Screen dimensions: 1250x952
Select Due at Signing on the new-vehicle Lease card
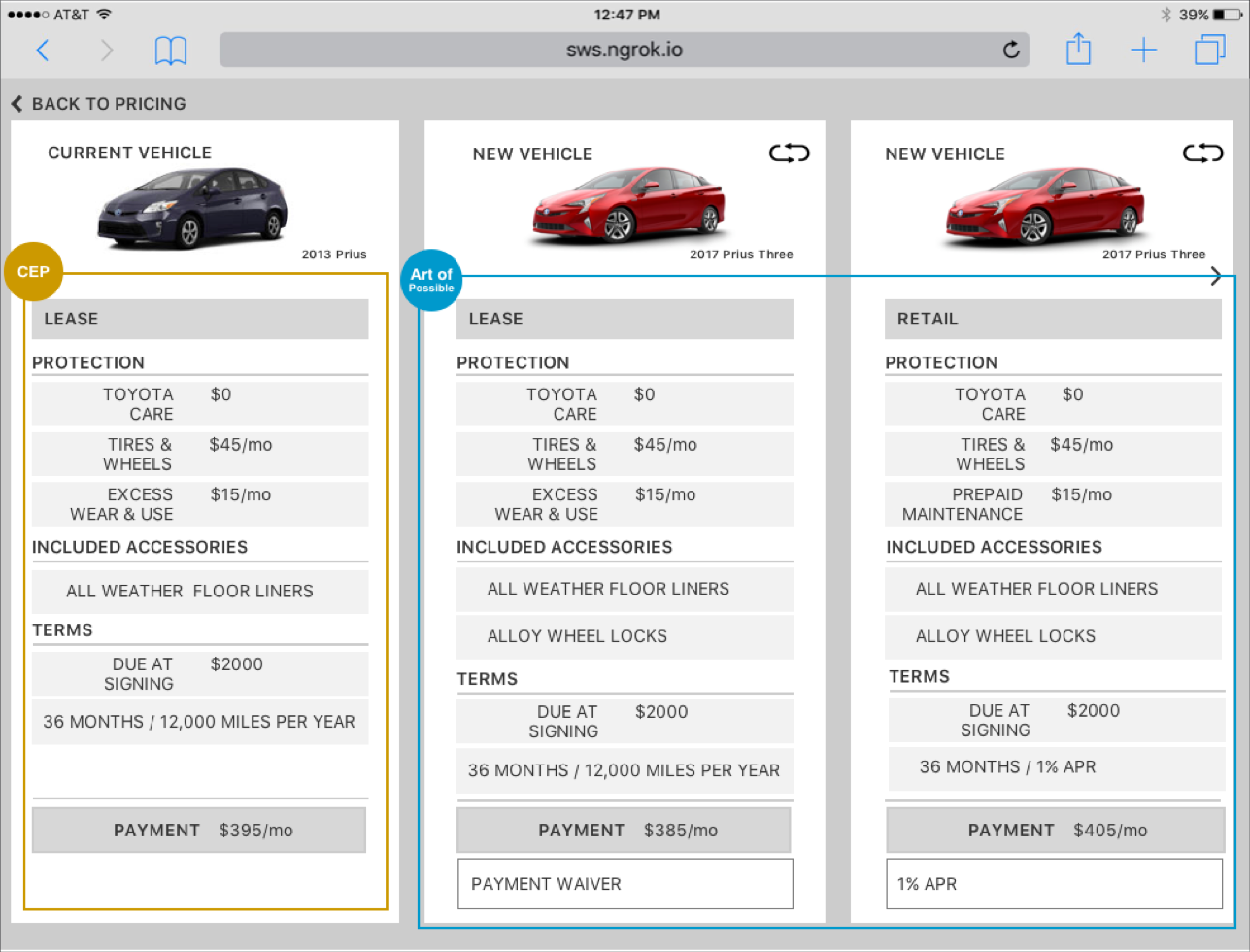coord(625,722)
